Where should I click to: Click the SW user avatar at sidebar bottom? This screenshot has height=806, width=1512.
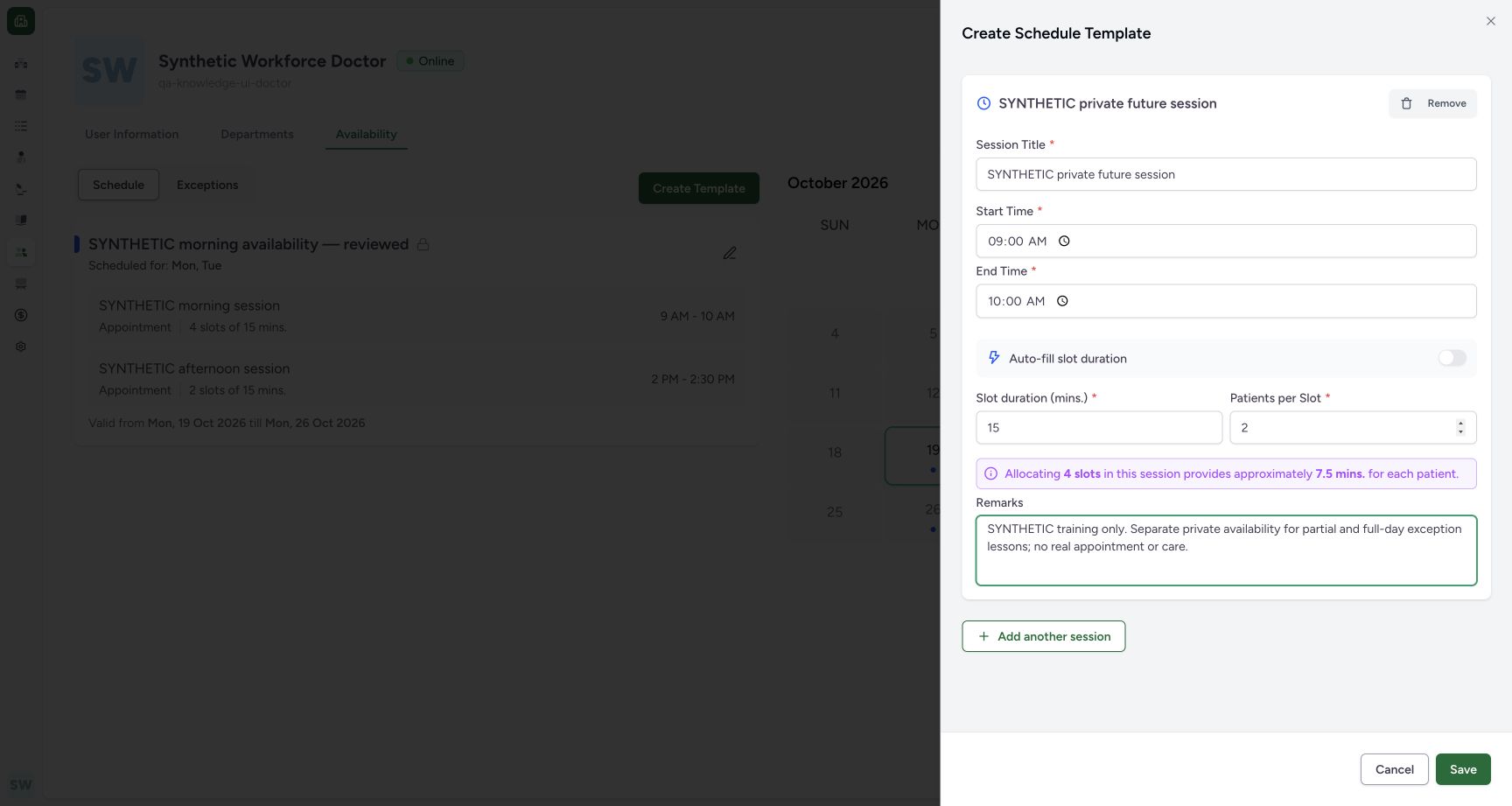(21, 785)
